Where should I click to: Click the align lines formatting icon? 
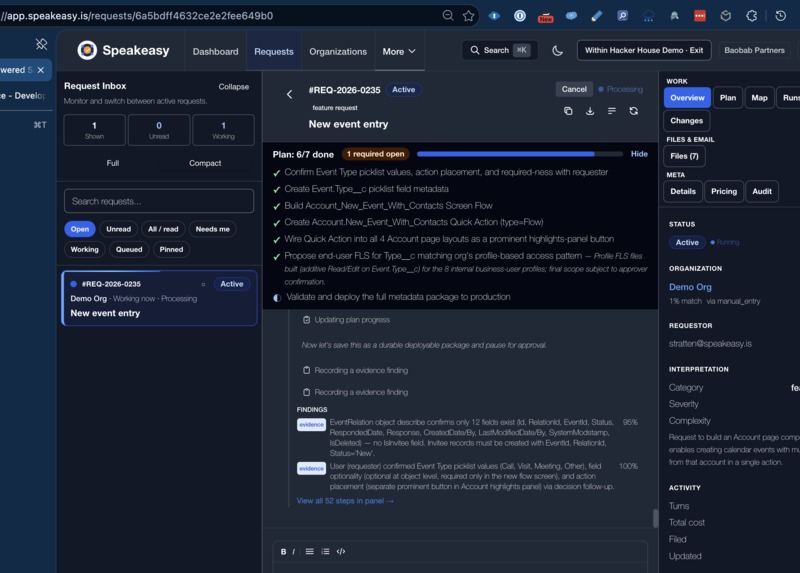[309, 552]
